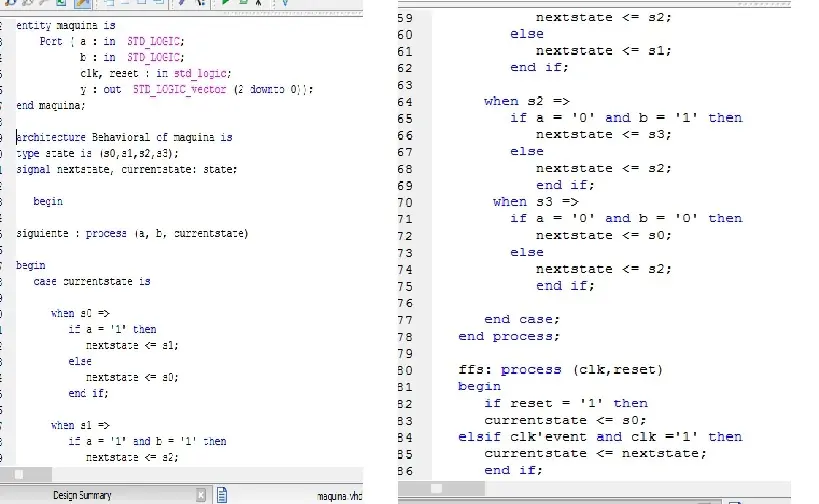819x504 pixels.
Task: Click 'nextstate <= s2;' on line 74
Action: (603, 269)
